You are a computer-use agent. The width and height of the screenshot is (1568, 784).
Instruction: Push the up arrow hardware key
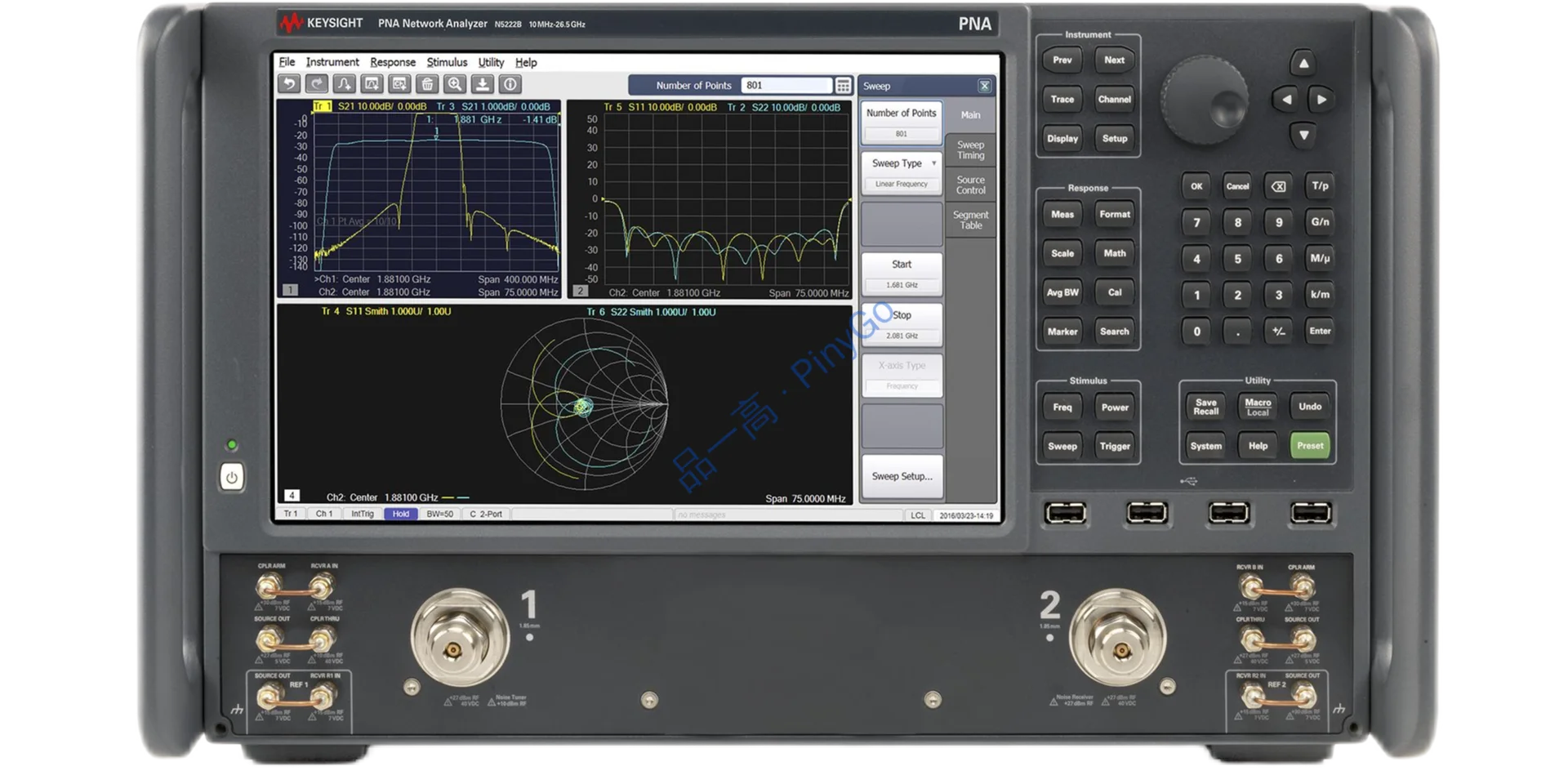click(1303, 63)
